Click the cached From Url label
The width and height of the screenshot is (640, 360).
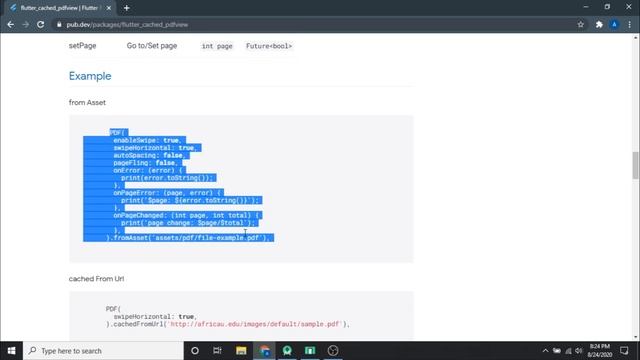[96, 279]
